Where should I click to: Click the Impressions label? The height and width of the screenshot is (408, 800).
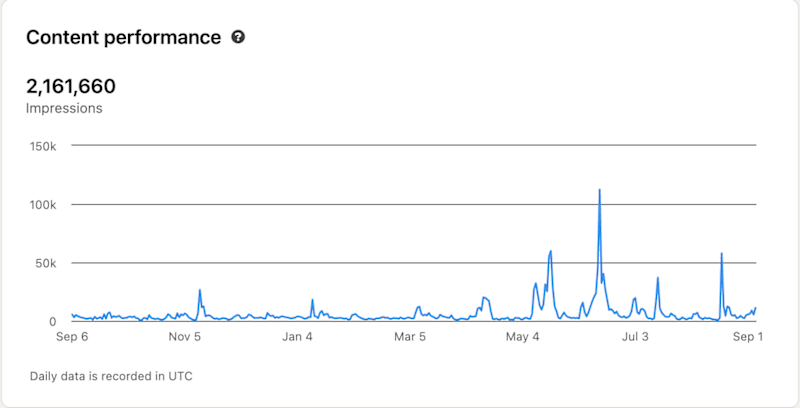click(64, 109)
